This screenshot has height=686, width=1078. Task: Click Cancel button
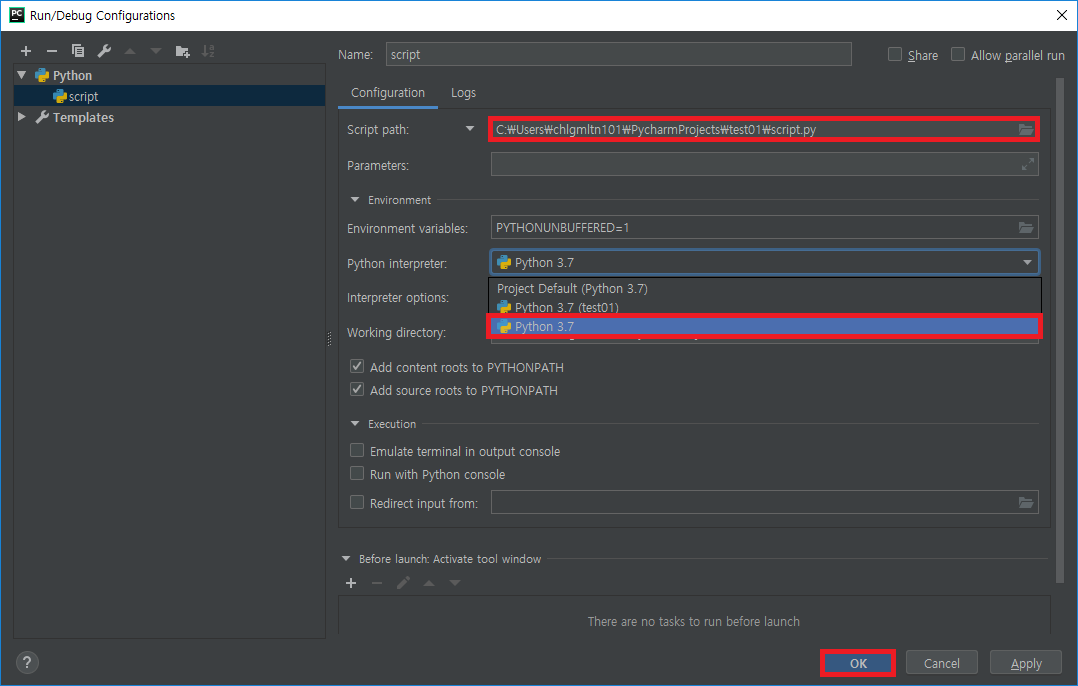tap(941, 663)
